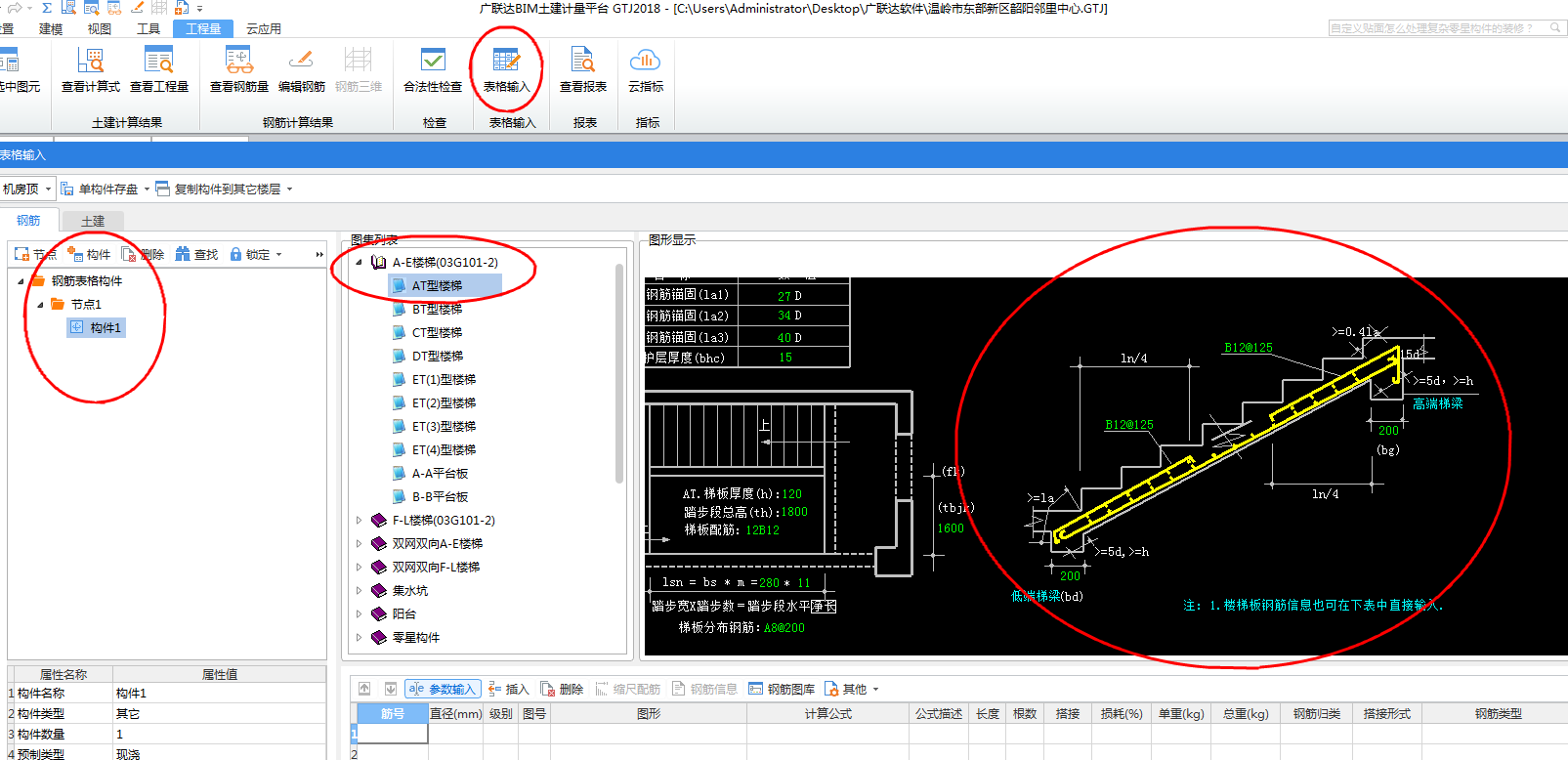Select BT型楼梯 in atlas list

[x=437, y=310]
